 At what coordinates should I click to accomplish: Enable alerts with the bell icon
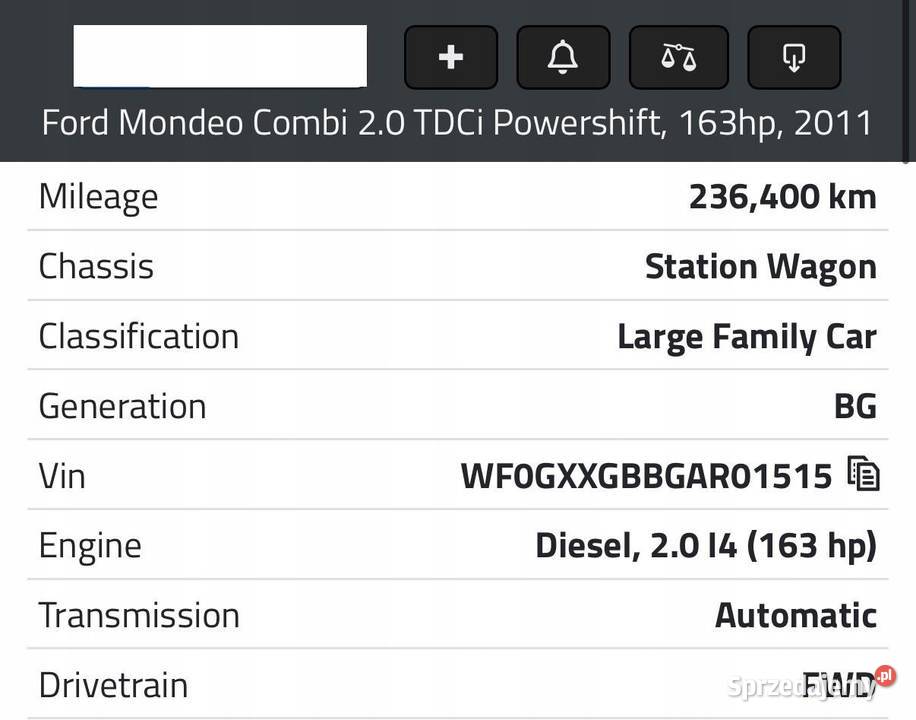563,57
